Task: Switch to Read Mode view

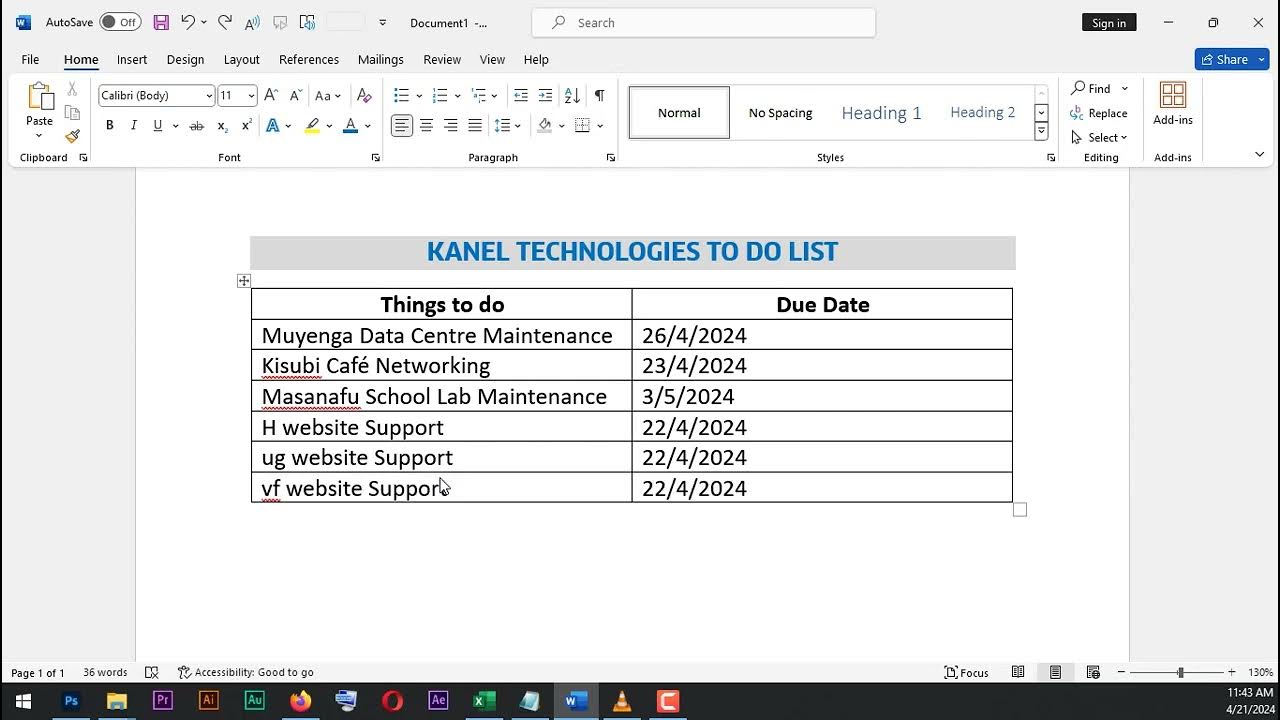Action: tap(1018, 673)
